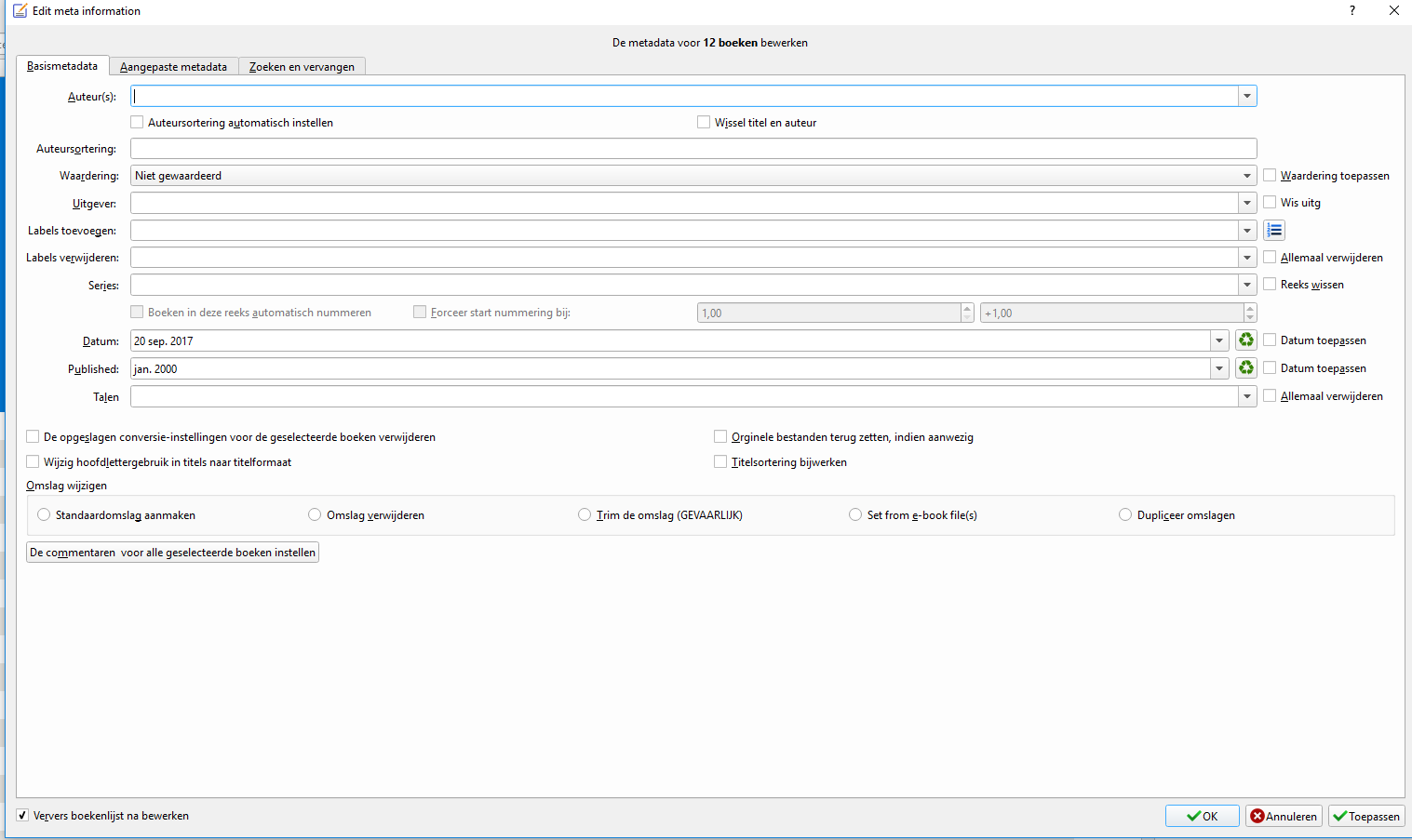Click the Published field showing jan. 2000
This screenshot has height=840, width=1412.
[x=670, y=368]
